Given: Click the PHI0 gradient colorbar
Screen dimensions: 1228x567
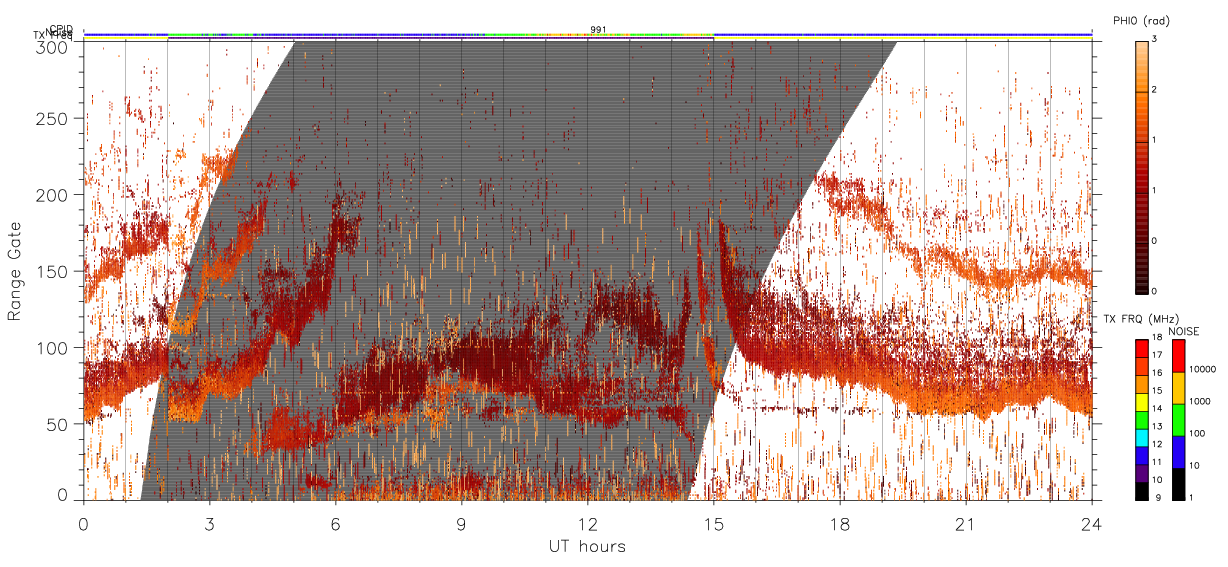Looking at the screenshot, I should tap(1142, 166).
